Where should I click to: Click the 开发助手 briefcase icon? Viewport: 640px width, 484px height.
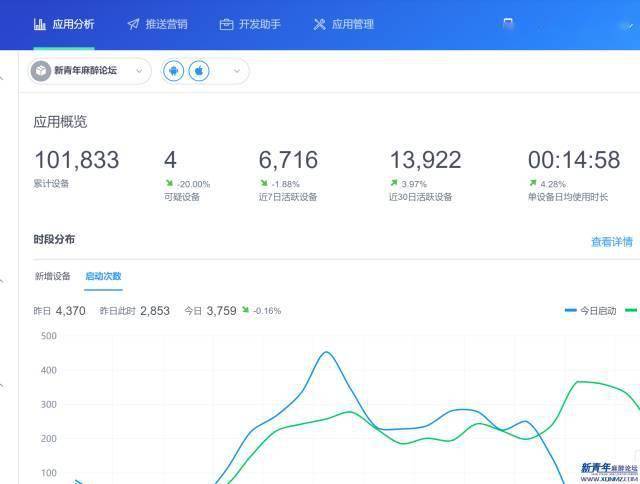tap(226, 24)
